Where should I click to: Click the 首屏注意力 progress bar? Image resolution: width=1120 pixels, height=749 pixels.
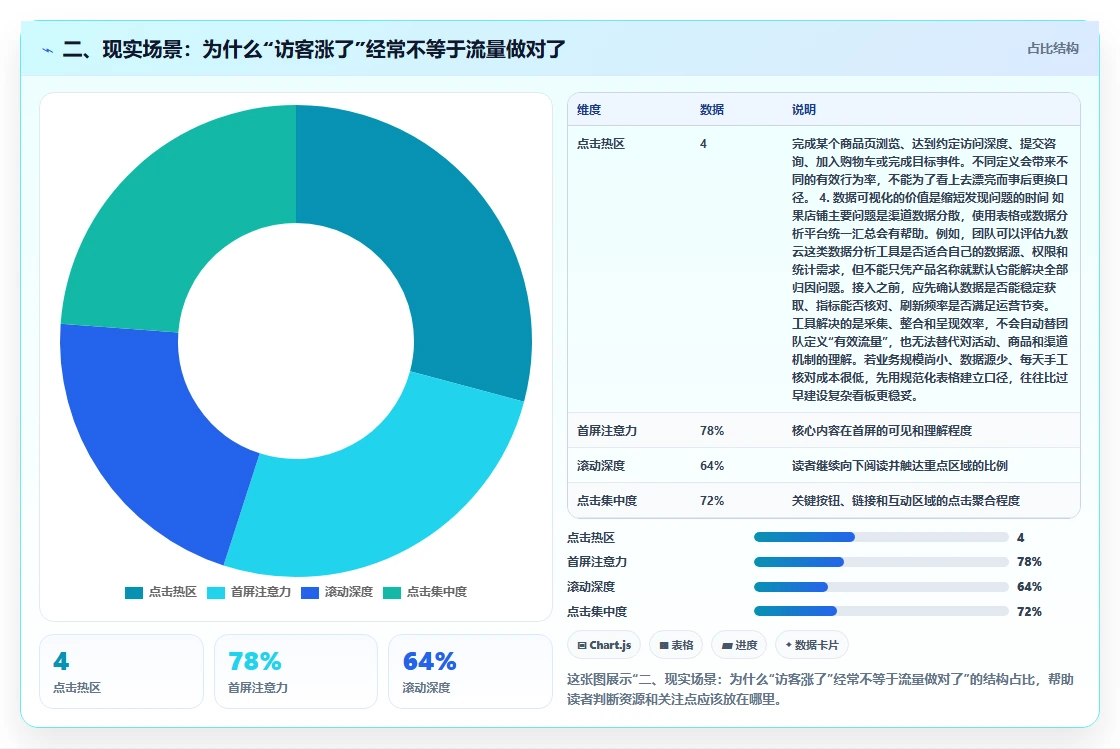pyautogui.click(x=881, y=562)
